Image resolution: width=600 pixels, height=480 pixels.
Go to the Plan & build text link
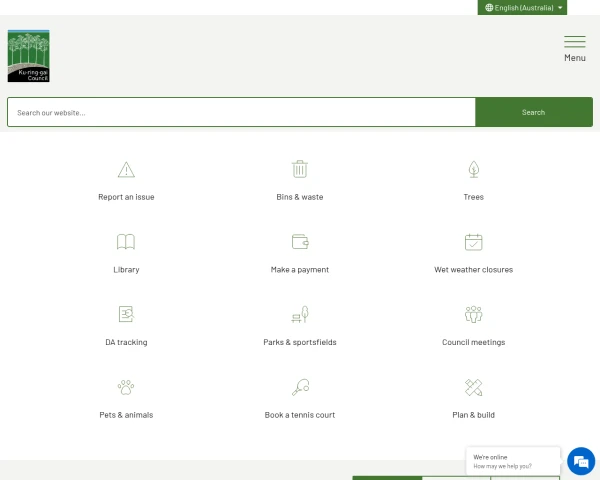pyautogui.click(x=474, y=415)
